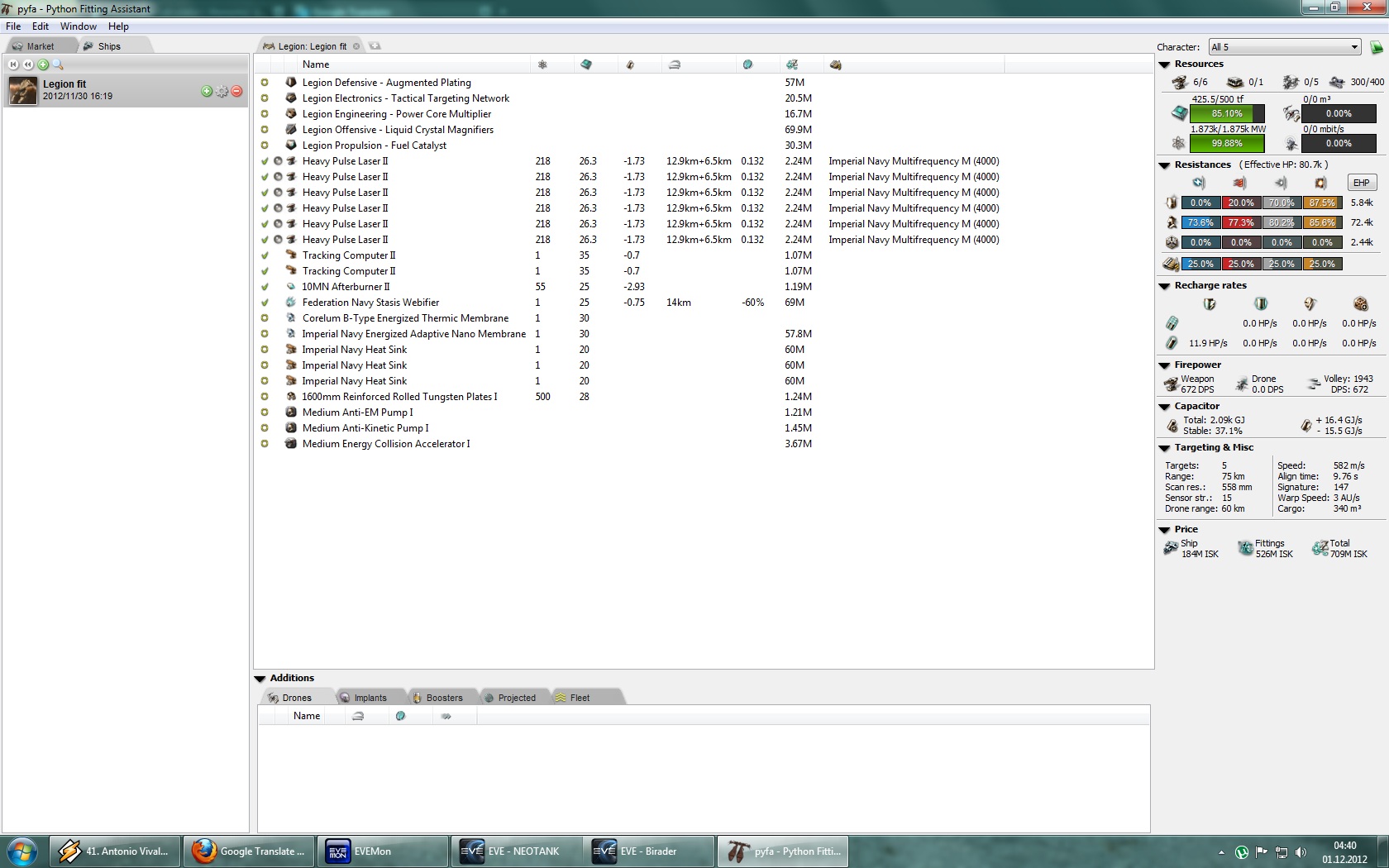Toggle the first Tracking Computer II state
The width and height of the screenshot is (1389, 868).
pos(265,255)
